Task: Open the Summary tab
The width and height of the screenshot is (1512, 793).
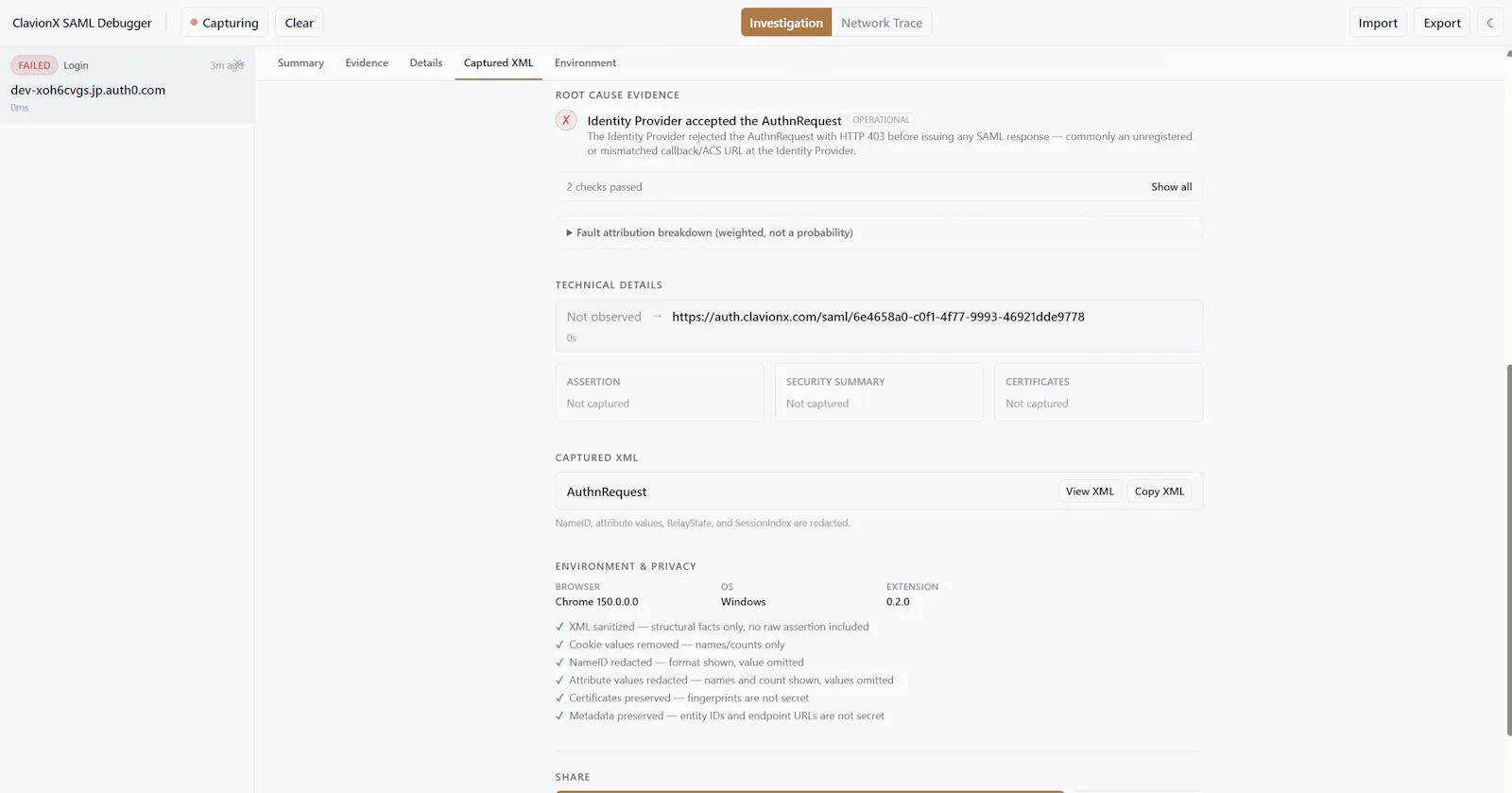Action: 301,62
